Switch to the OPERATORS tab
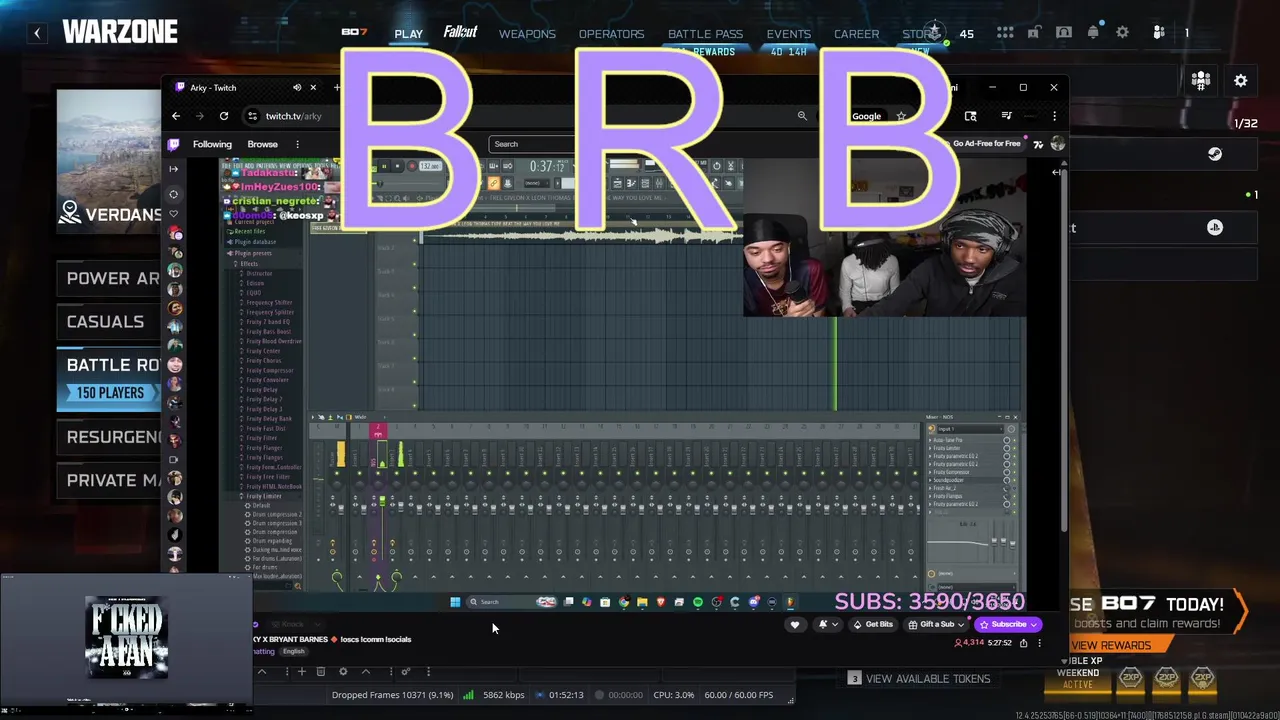This screenshot has width=1280, height=720. click(x=611, y=34)
